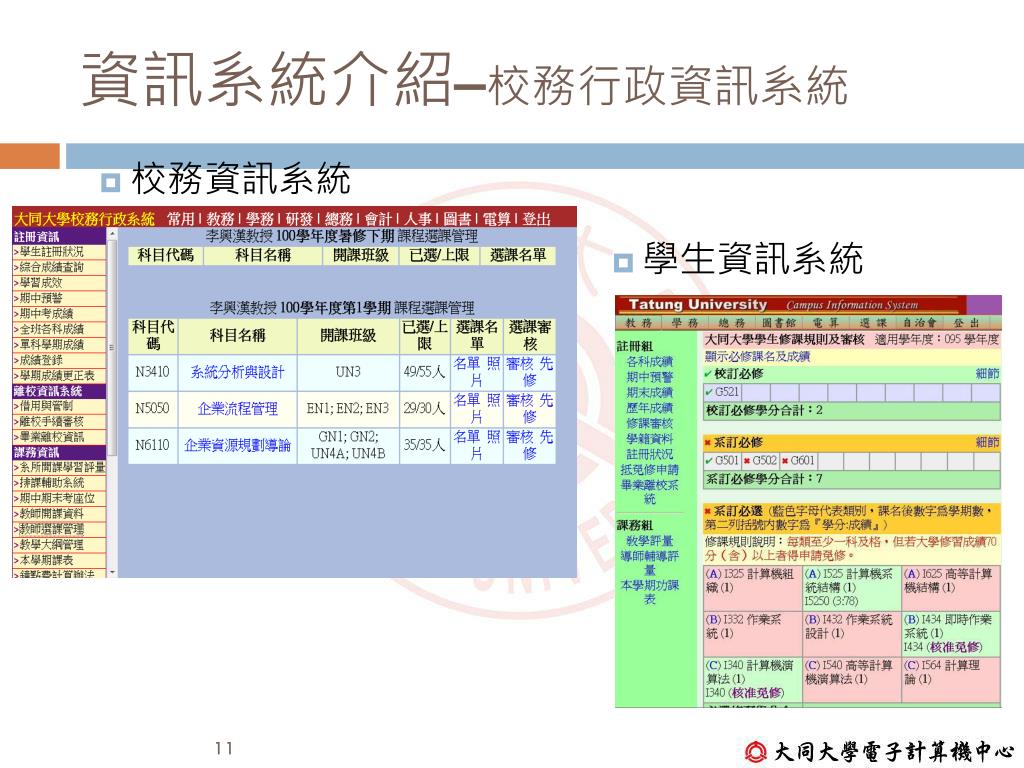This screenshot has width=1024, height=768.
Task: Select 研發 in the red top menu
Action: 298,219
